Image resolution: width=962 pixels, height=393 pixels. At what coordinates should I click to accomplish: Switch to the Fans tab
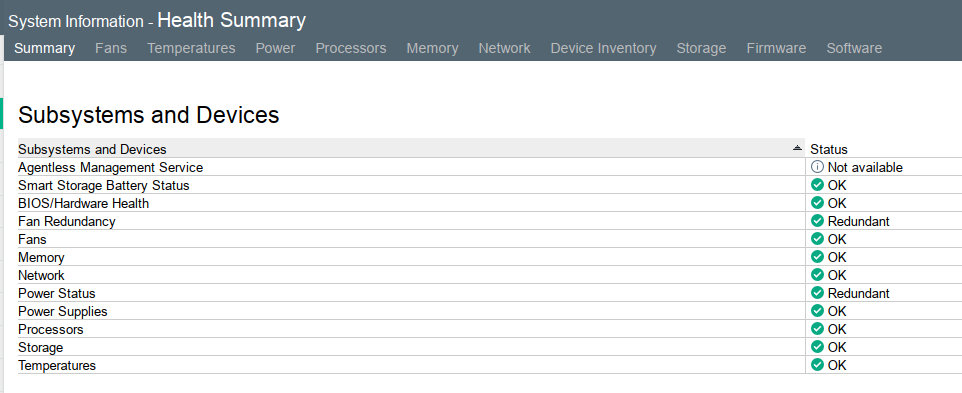111,48
